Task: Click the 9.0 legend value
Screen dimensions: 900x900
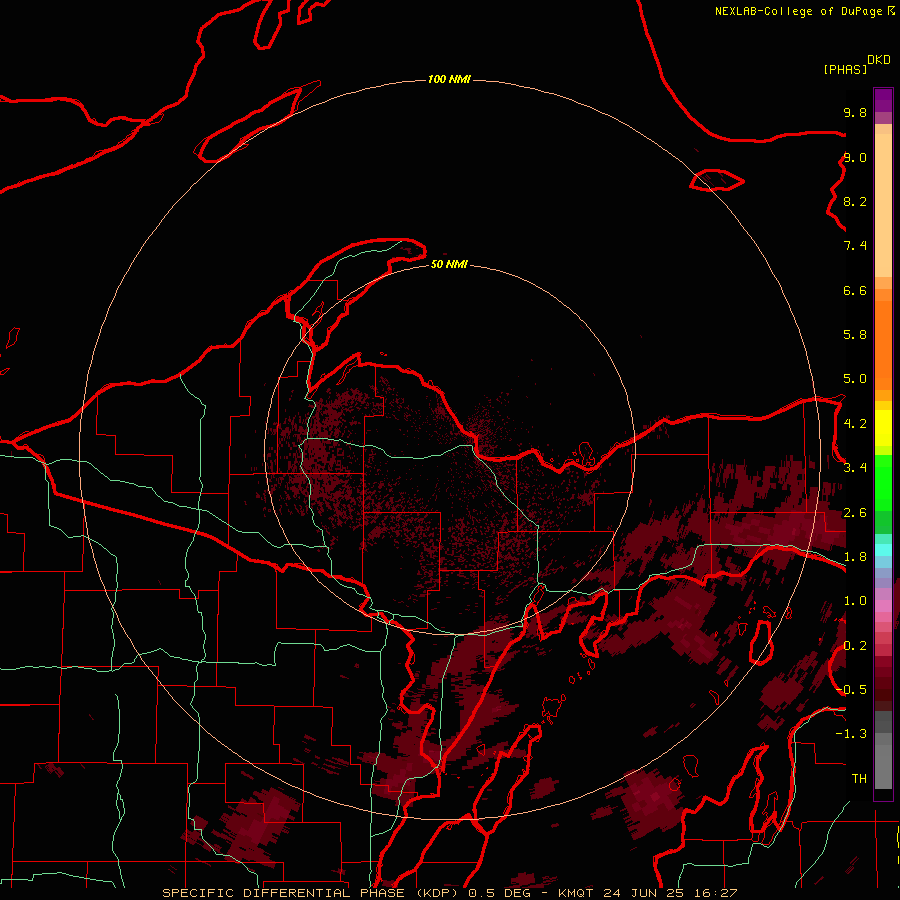Action: tap(855, 157)
